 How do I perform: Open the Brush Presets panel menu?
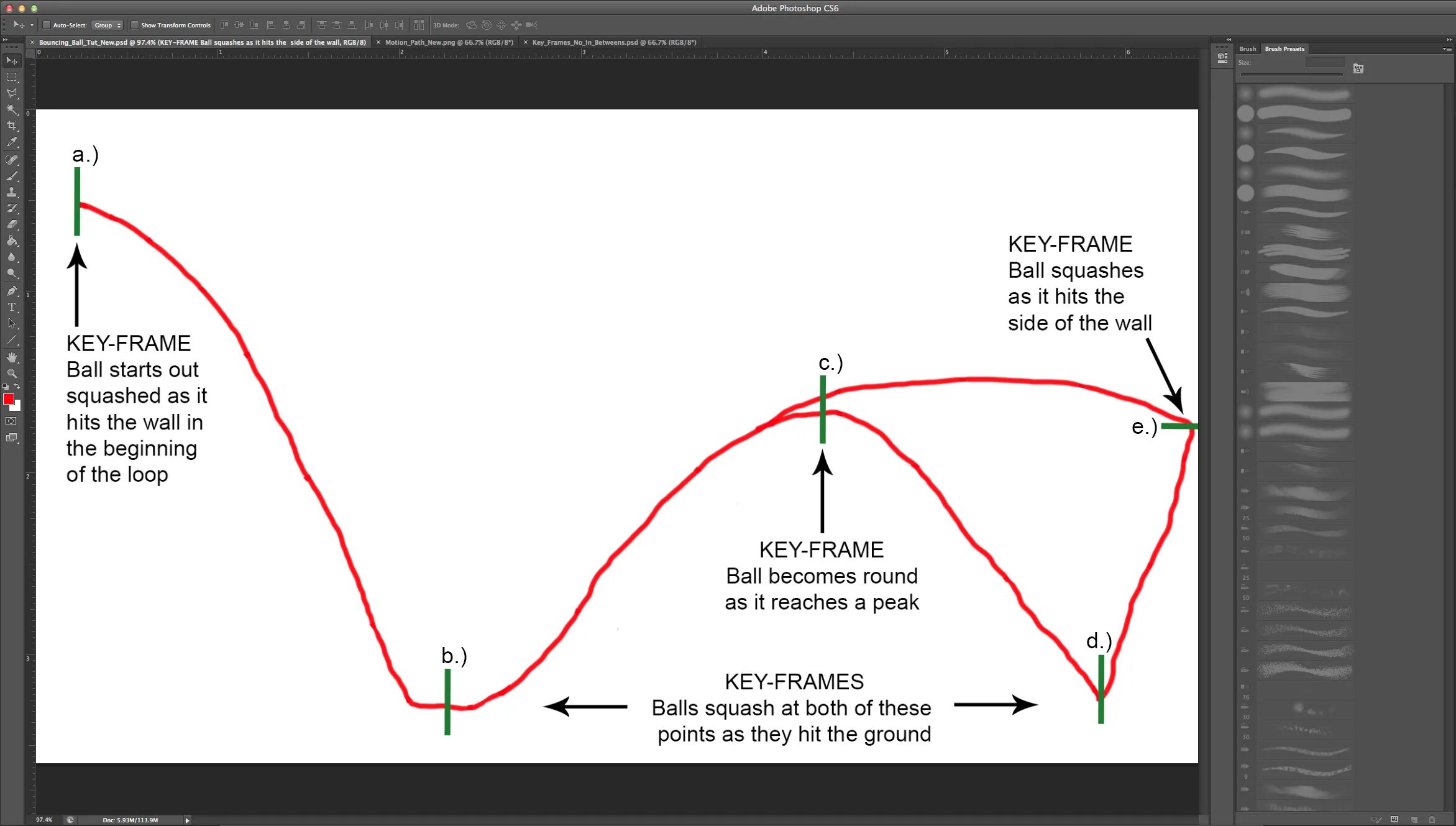pos(1446,48)
